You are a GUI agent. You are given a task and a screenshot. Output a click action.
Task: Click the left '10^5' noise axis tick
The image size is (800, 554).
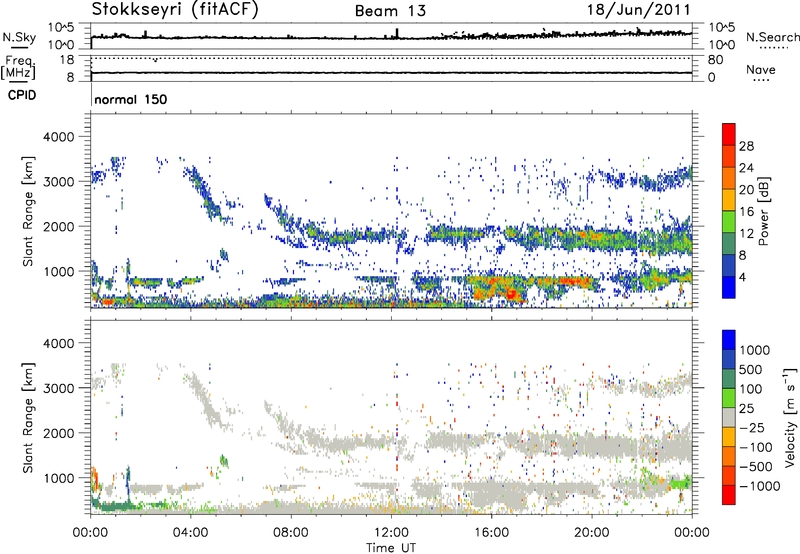pos(61,27)
